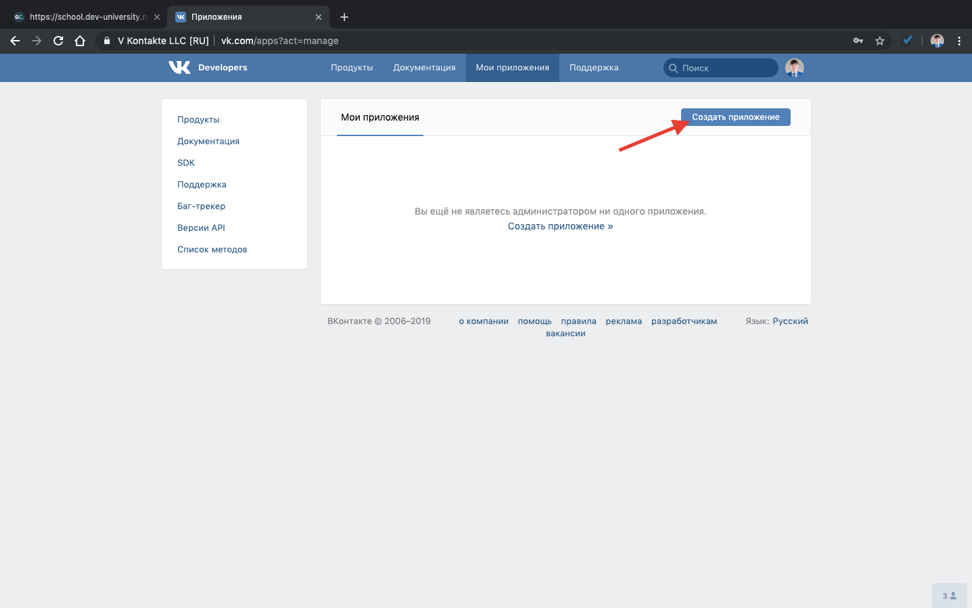972x608 pixels.
Task: Click the Создать приложение button
Action: pyautogui.click(x=736, y=117)
